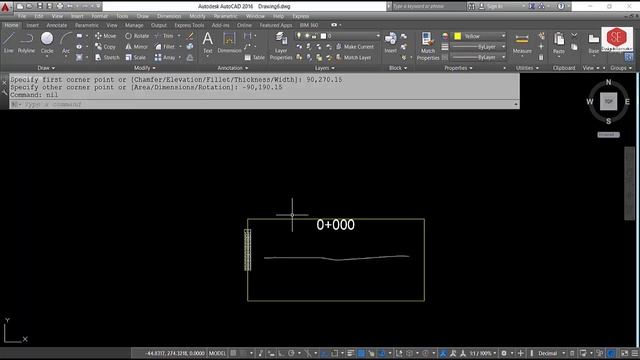
Task: Click Make Current layer button
Action: 355,47
